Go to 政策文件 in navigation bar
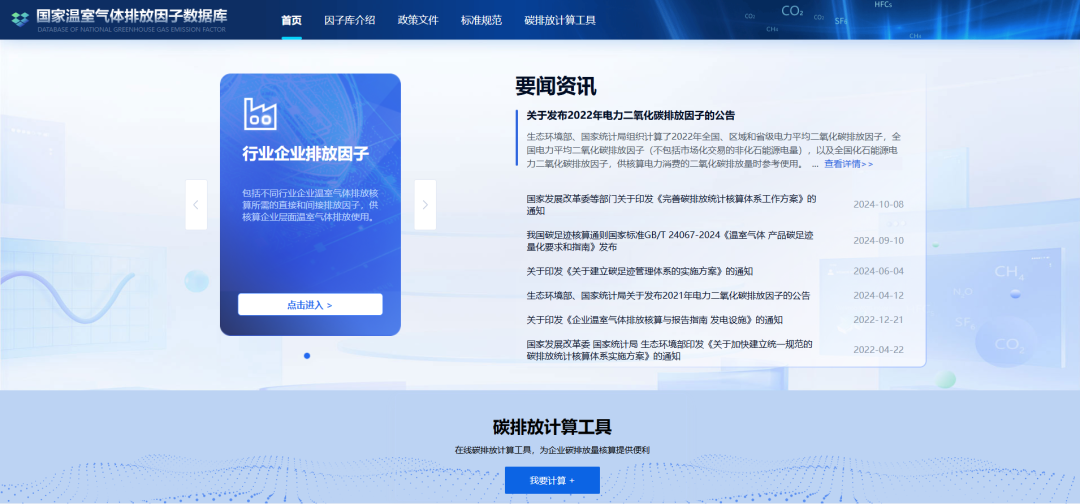Image resolution: width=1080 pixels, height=504 pixels. [418, 20]
